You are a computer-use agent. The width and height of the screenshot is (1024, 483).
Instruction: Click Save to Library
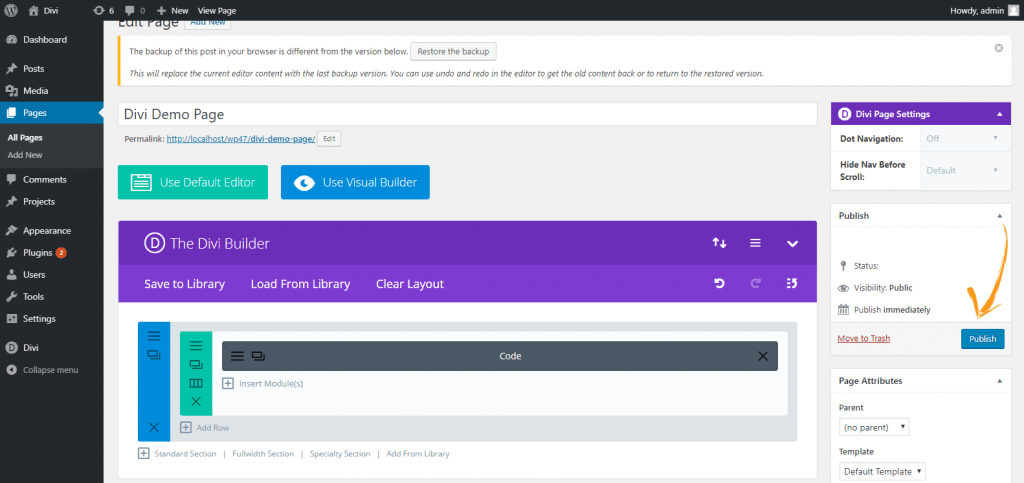pos(185,284)
